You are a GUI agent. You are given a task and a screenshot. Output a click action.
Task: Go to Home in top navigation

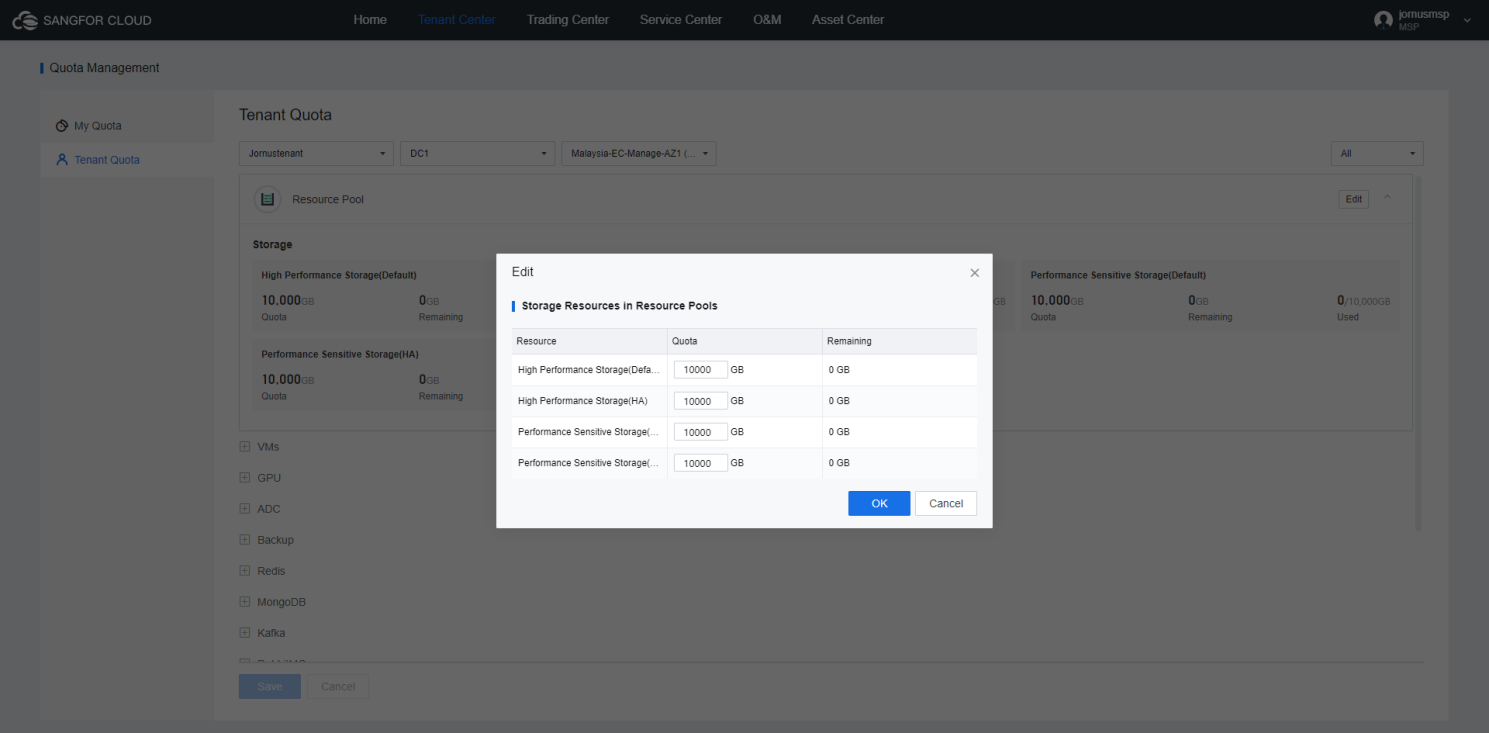click(370, 20)
